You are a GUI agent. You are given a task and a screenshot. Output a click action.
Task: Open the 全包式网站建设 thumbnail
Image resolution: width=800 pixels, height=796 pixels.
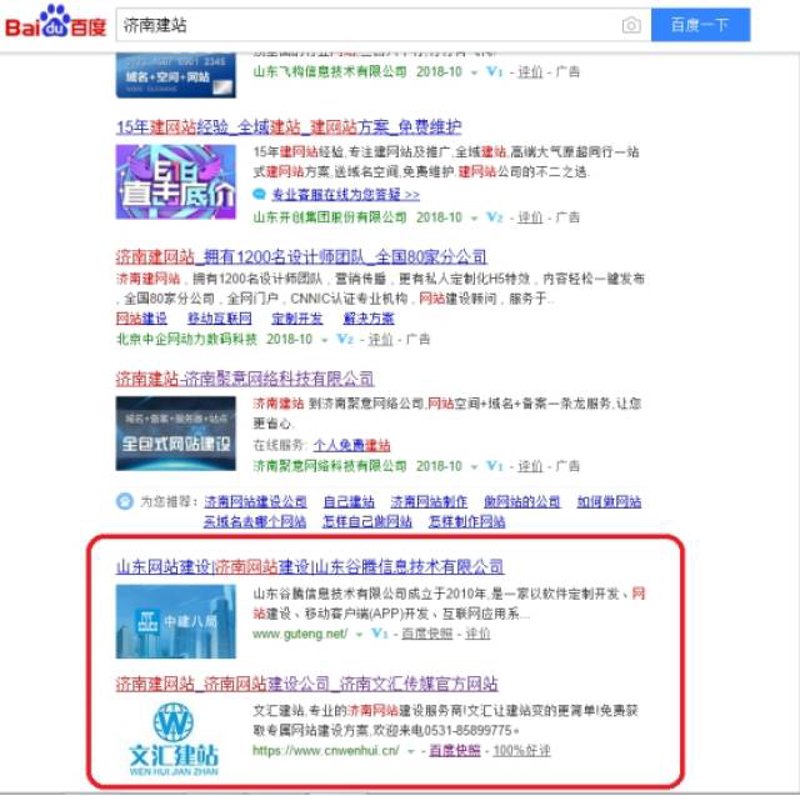click(176, 433)
